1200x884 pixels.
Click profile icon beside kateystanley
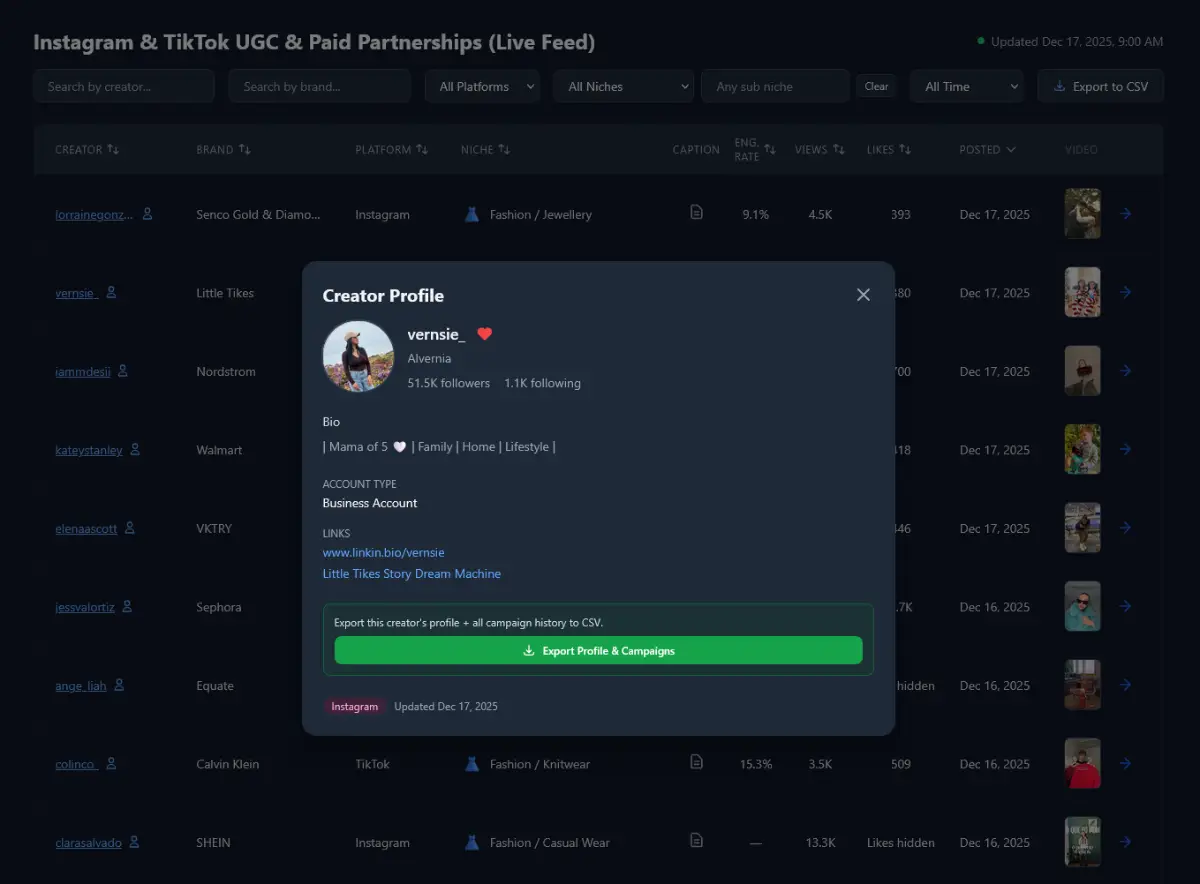135,450
